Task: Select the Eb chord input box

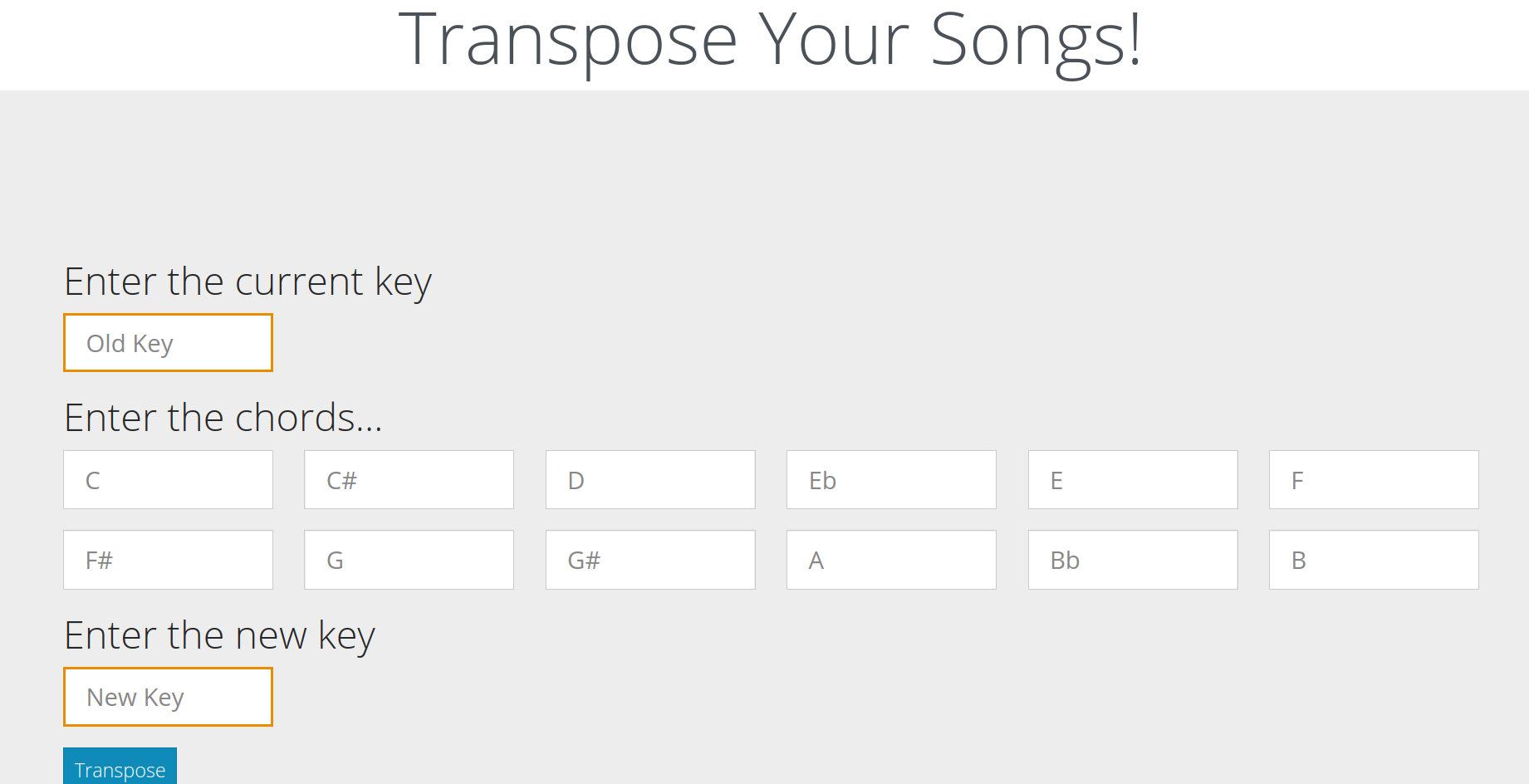Action: click(891, 480)
